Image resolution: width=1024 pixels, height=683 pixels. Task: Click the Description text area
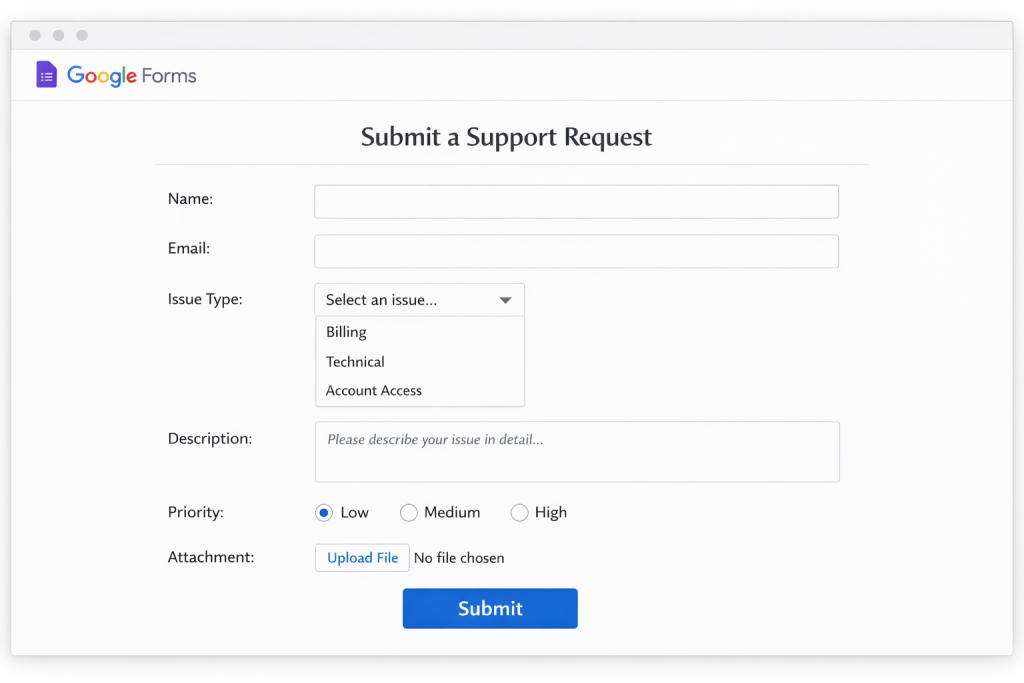576,451
